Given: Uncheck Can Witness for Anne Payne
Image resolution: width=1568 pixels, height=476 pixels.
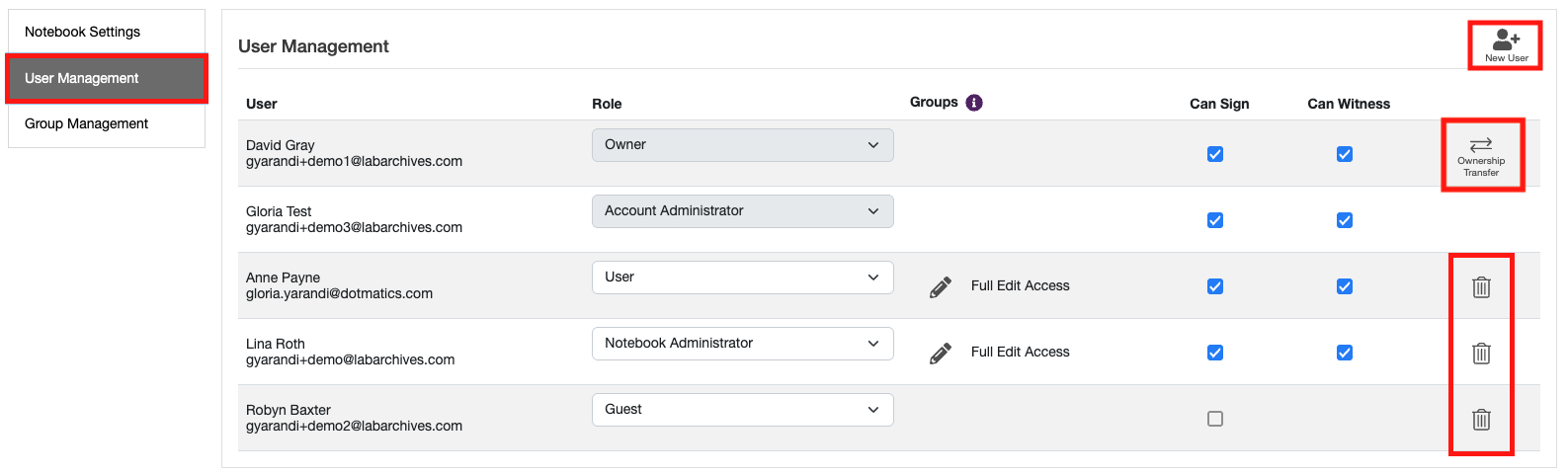Looking at the screenshot, I should pos(1345,286).
